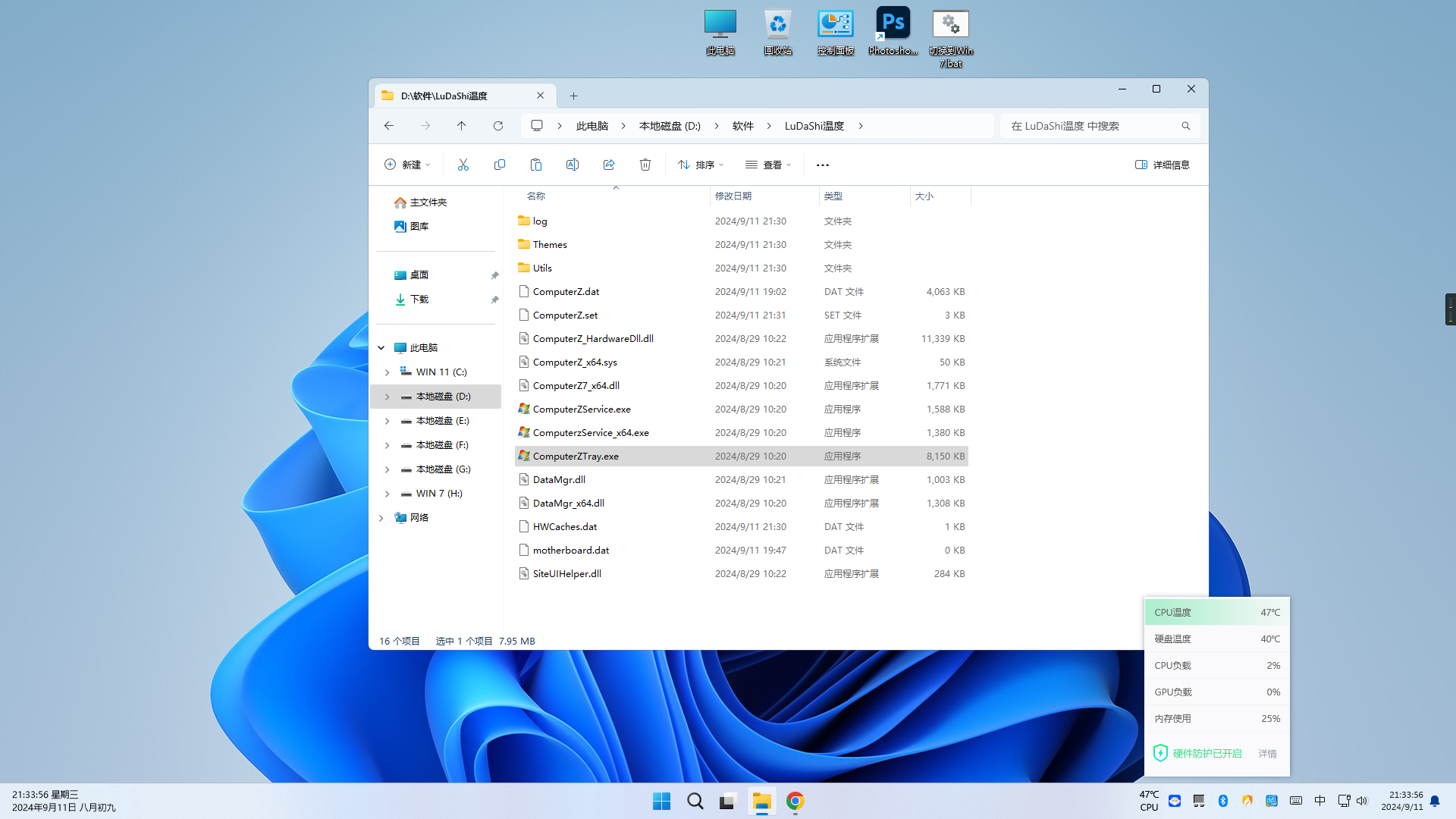Click the Bluetooth tray icon

pos(1222,801)
